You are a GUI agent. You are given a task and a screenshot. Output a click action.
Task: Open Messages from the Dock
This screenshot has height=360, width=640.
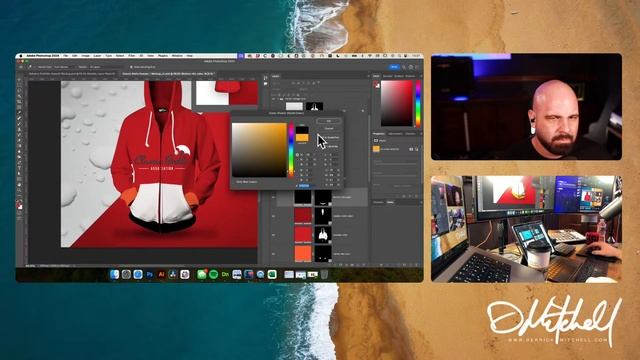click(202, 275)
